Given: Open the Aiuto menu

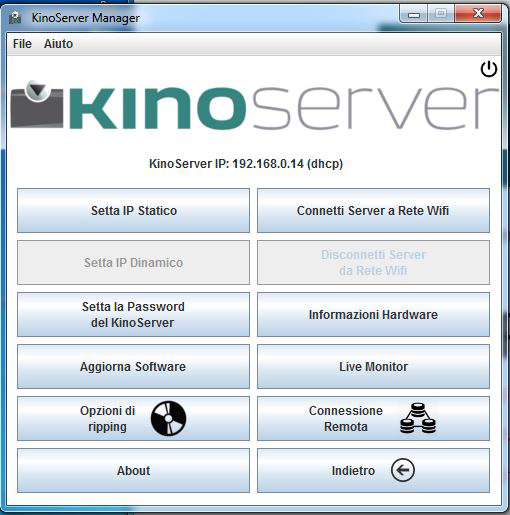Looking at the screenshot, I should pos(58,44).
